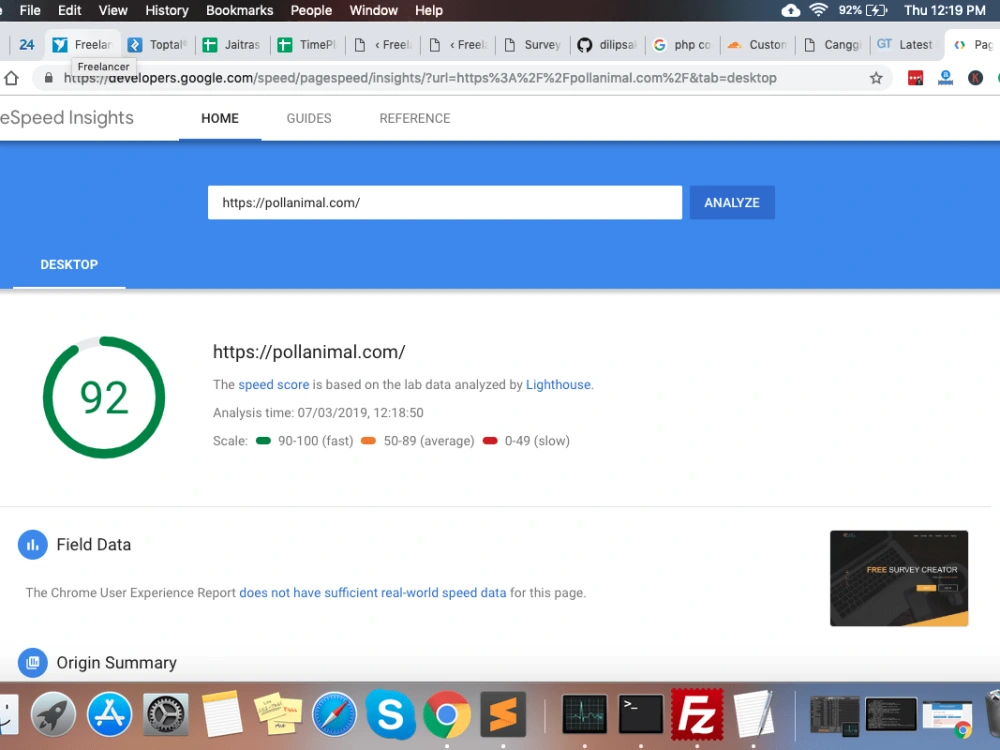This screenshot has height=750, width=1000.
Task: Select the DESKTOP results tab
Action: pos(69,265)
